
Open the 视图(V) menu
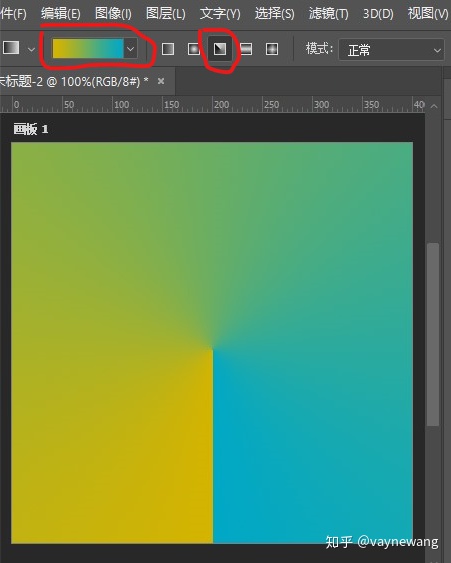[428, 14]
